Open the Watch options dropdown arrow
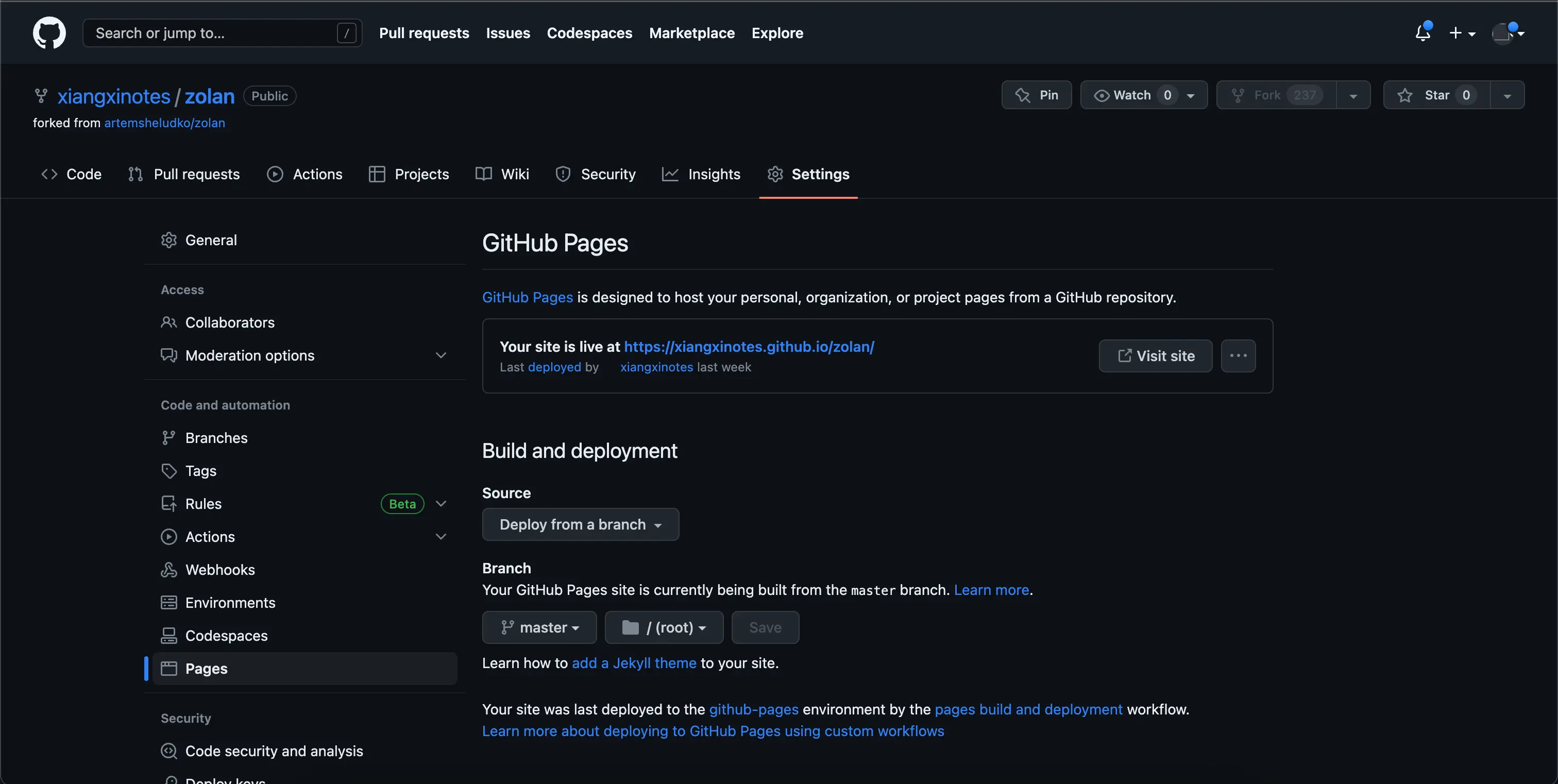 coord(1189,94)
